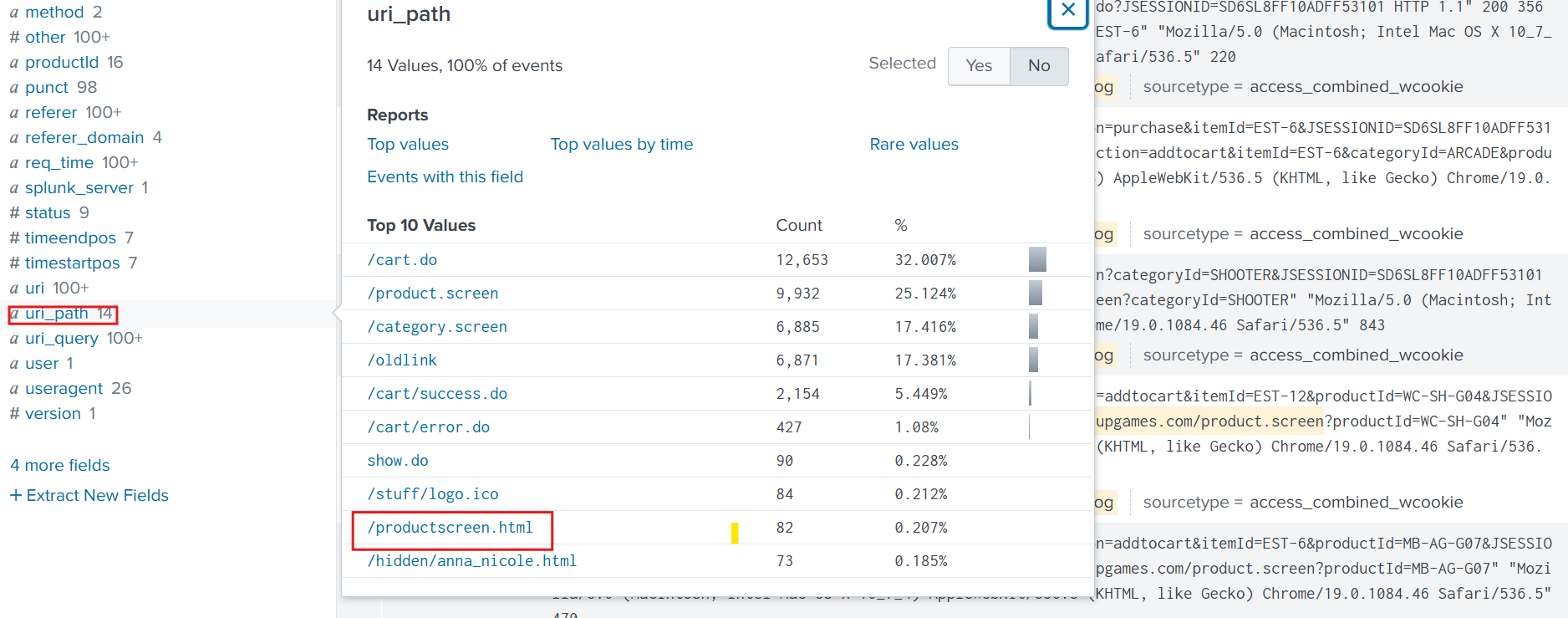Select the /product.screen value
This screenshot has height=618, width=1568.
432,294
